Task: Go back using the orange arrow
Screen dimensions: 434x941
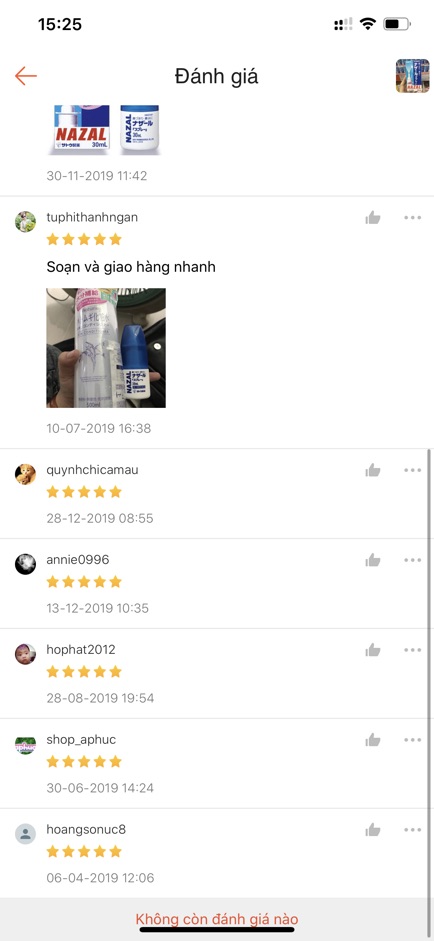Action: (x=26, y=76)
